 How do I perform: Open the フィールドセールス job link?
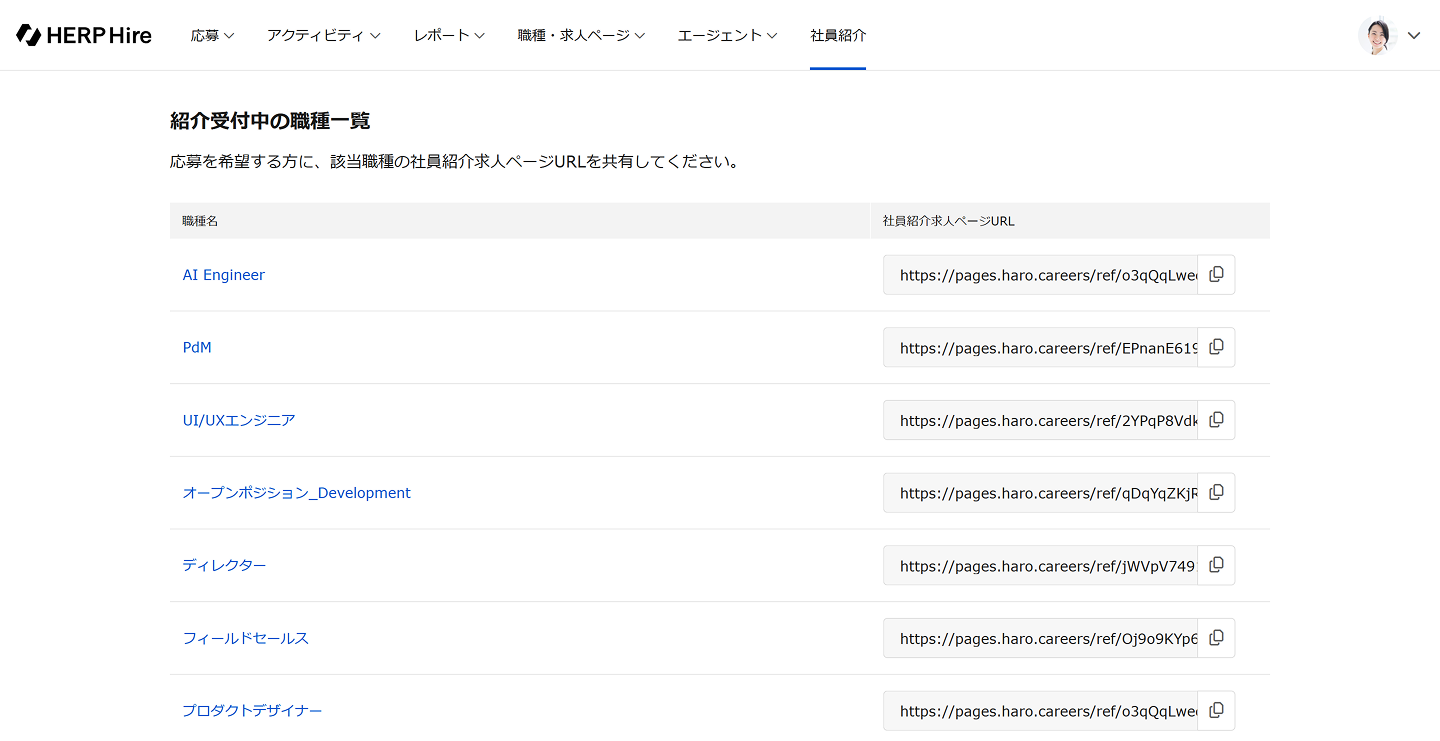245,638
